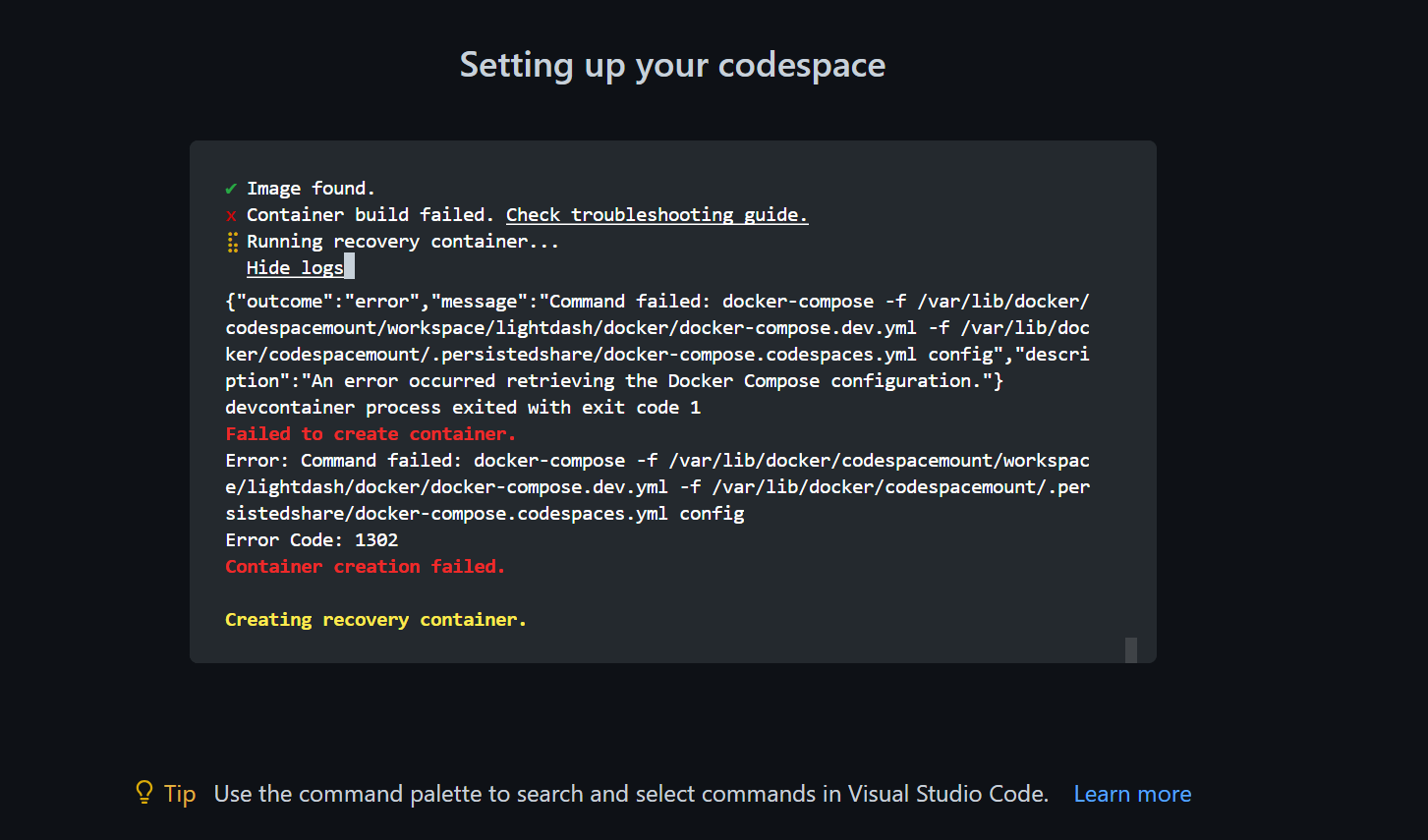This screenshot has width=1428, height=840.
Task: Click the green checkmark next to Image found
Action: [231, 188]
